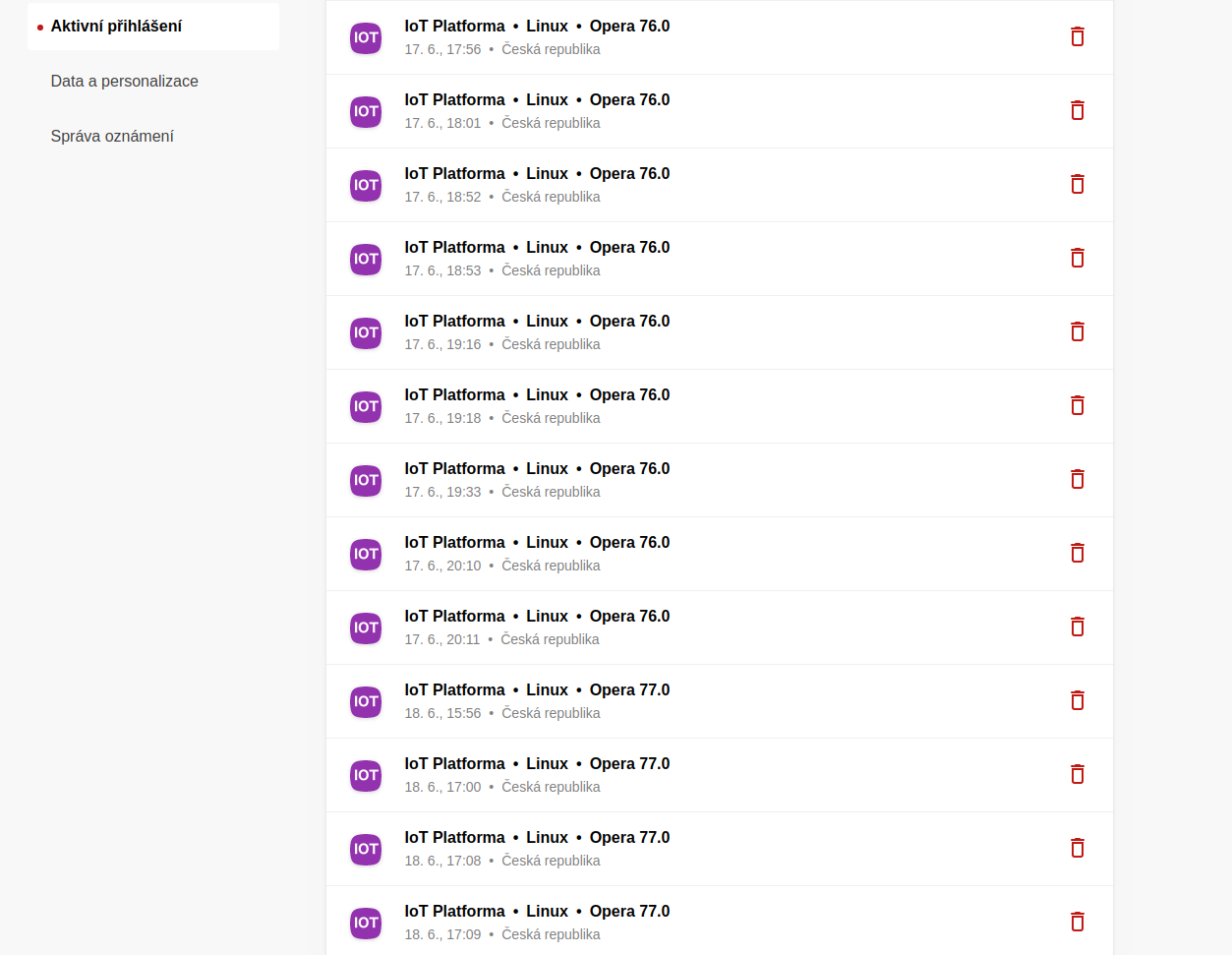Click the IOT logo of the 17:08 session

pos(366,849)
